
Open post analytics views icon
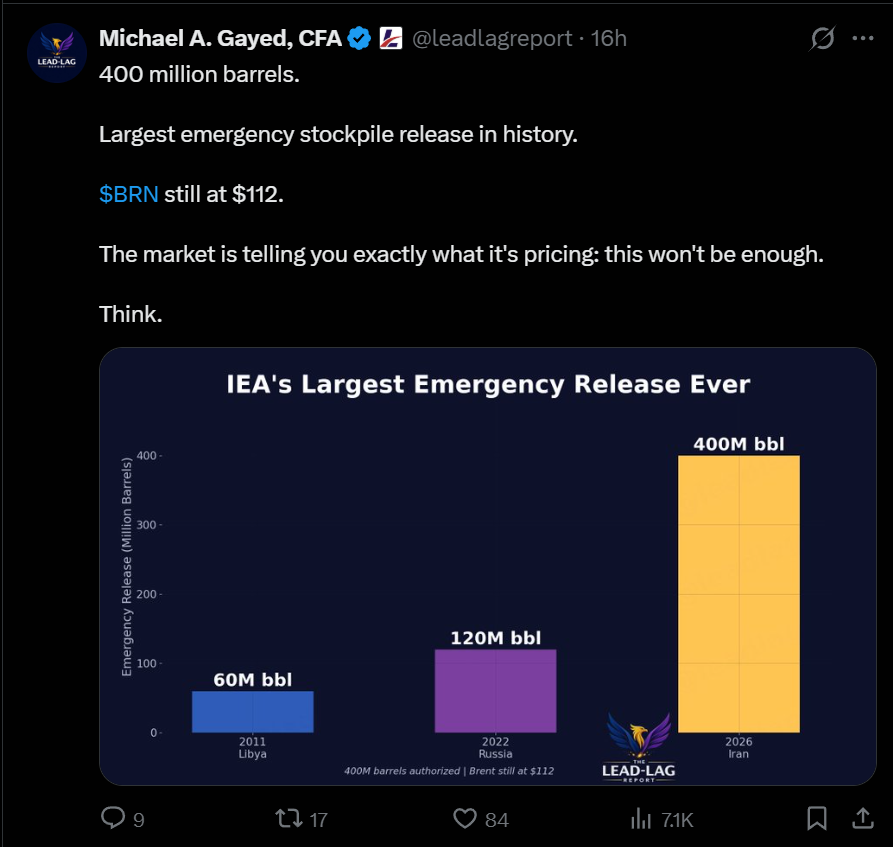[x=640, y=819]
